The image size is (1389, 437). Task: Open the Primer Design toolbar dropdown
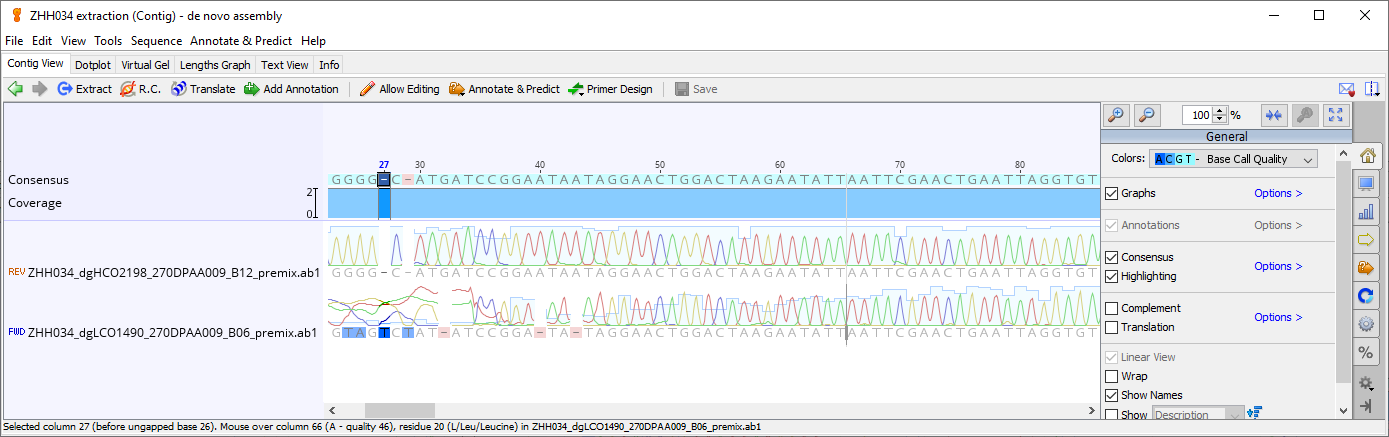(x=610, y=89)
